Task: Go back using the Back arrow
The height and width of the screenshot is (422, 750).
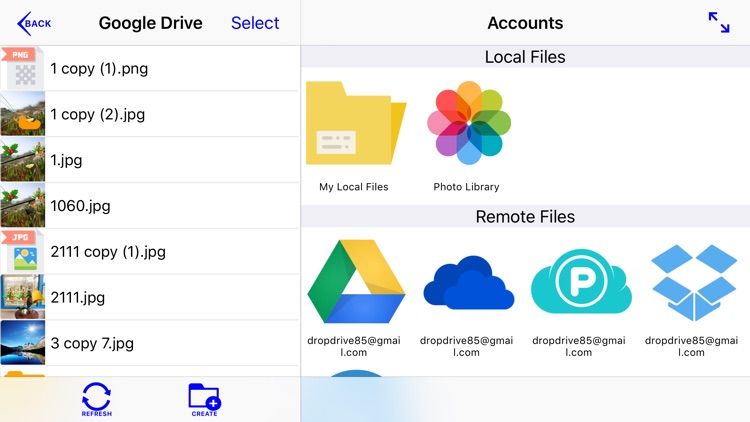Action: coord(34,23)
